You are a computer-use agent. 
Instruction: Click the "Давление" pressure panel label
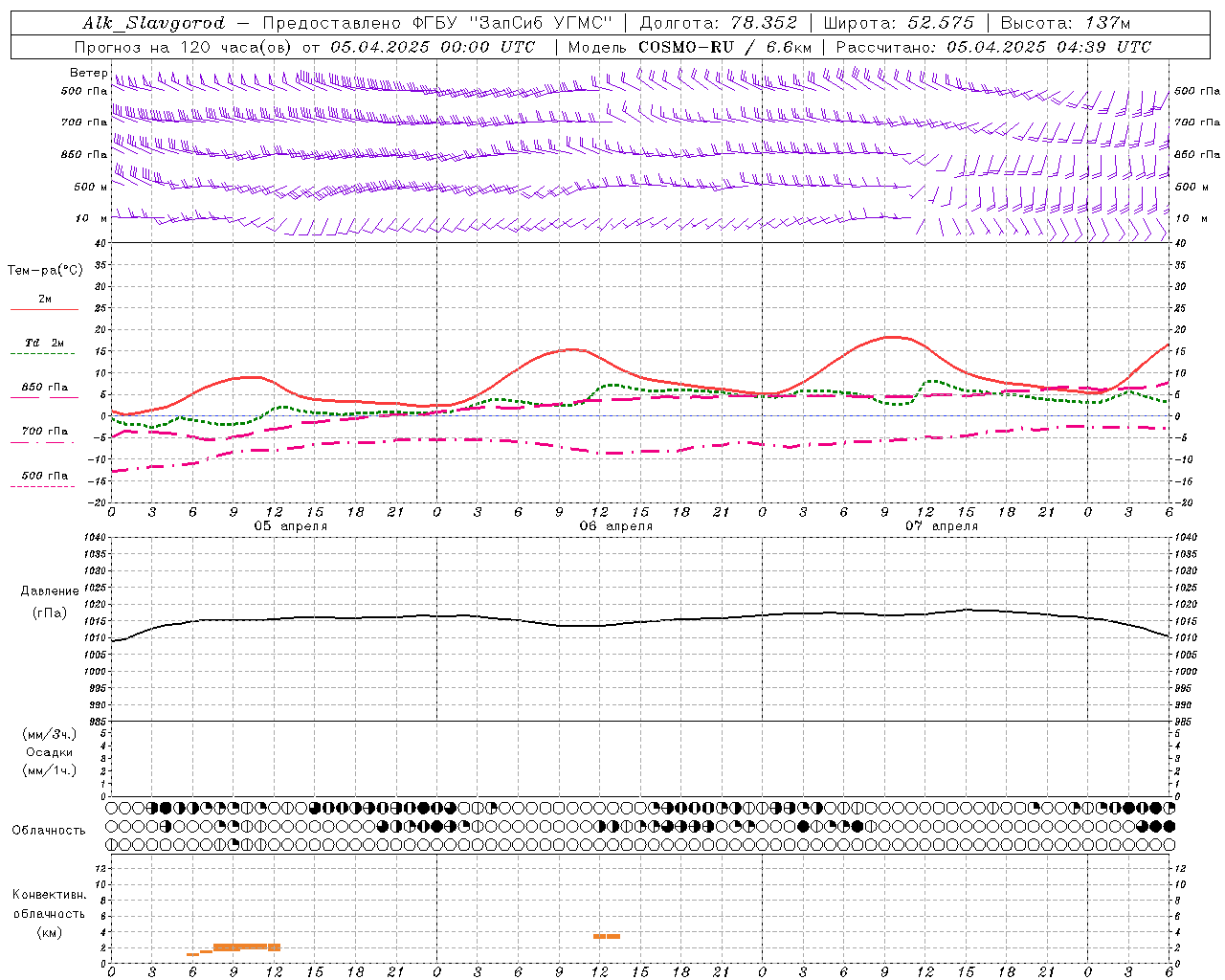[50, 591]
